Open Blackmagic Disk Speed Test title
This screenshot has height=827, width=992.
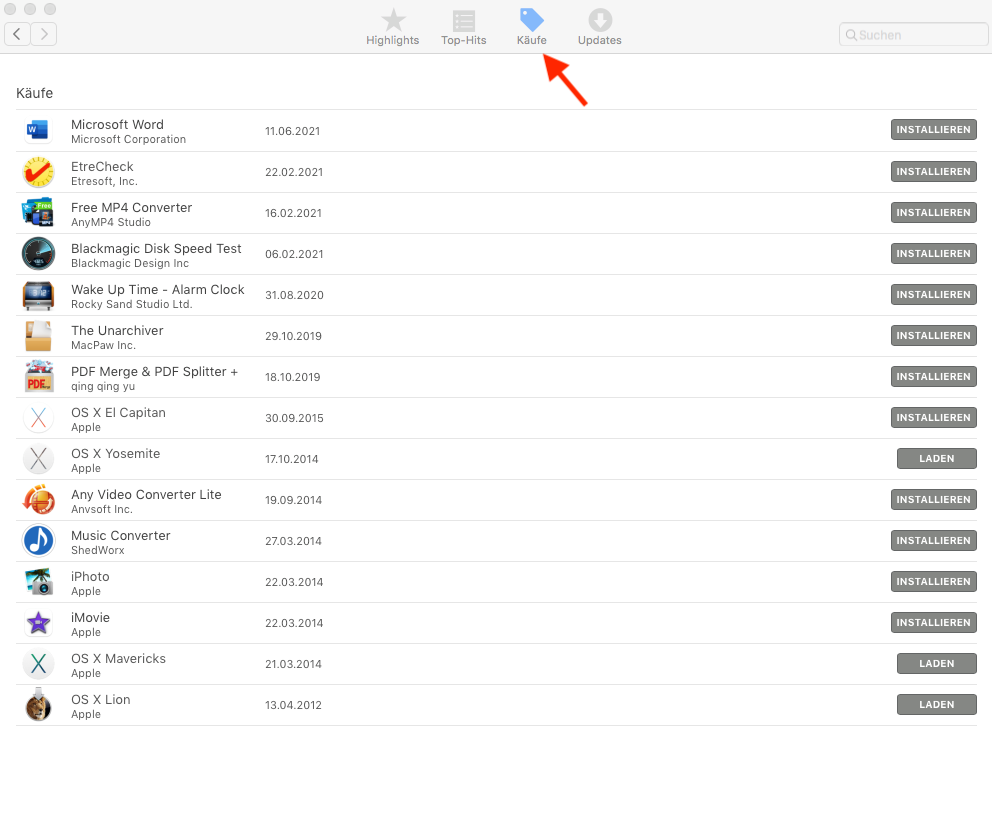coord(156,249)
